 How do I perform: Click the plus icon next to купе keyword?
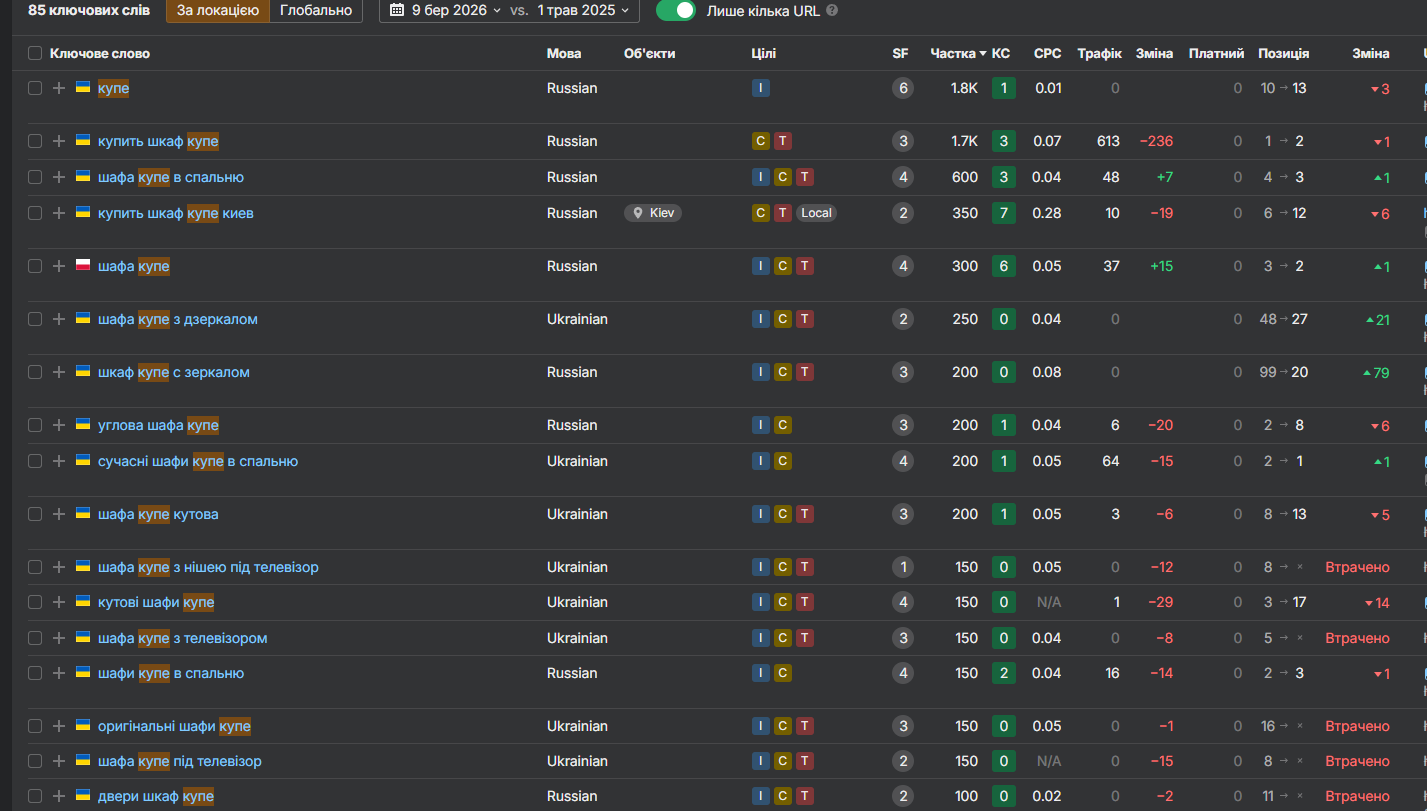pos(58,88)
